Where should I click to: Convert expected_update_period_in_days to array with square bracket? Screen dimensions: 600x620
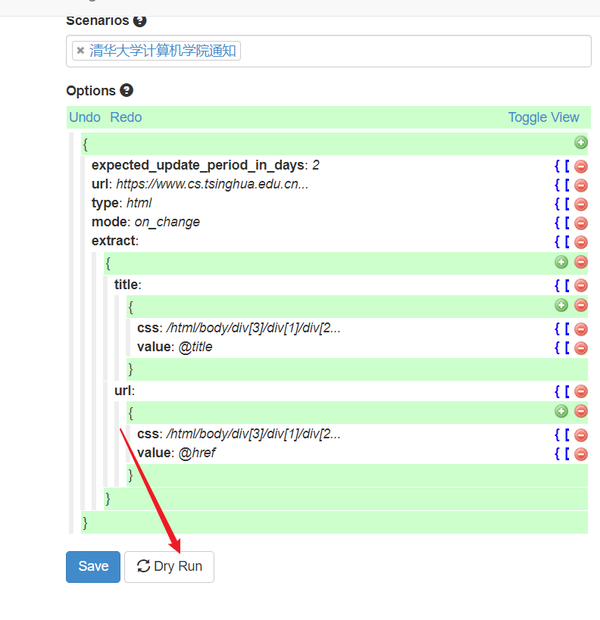point(567,166)
